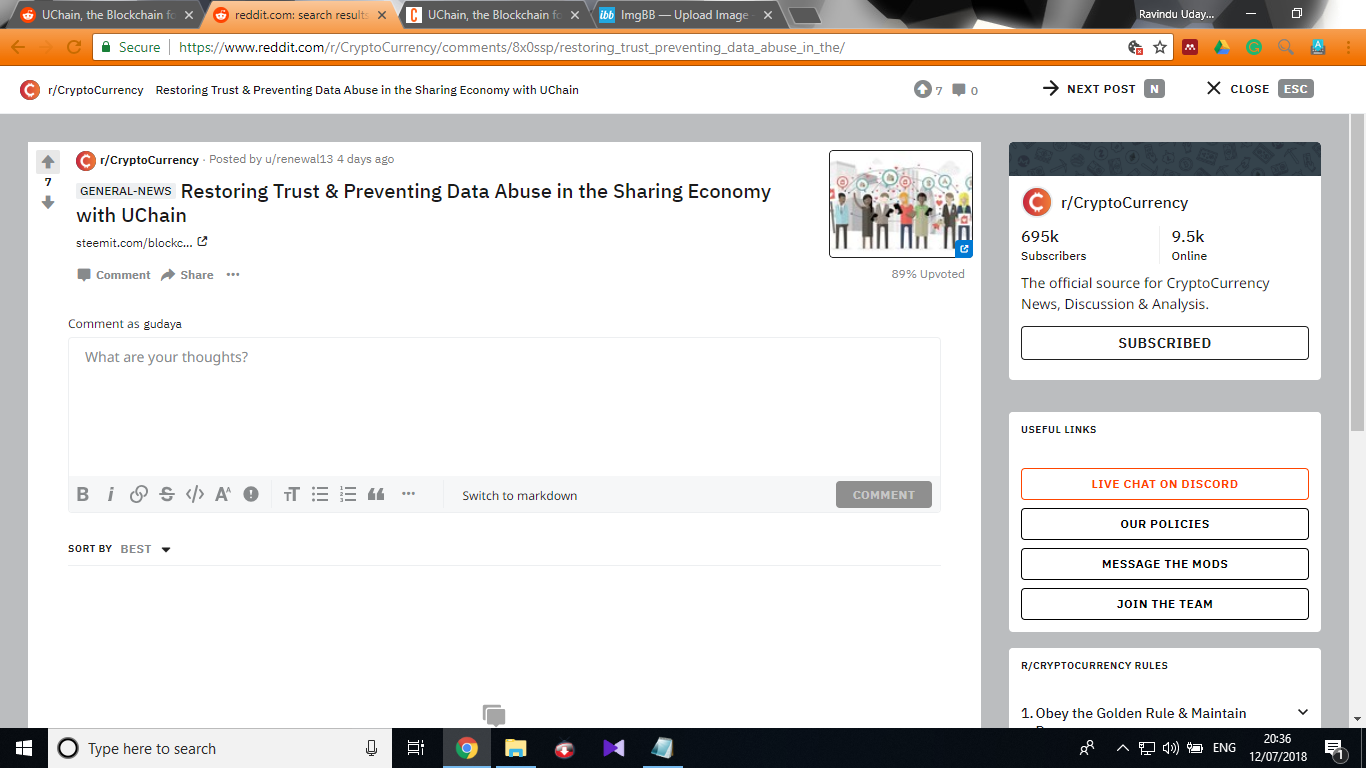Open the post's more actions ellipsis
The width and height of the screenshot is (1366, 768).
pos(233,275)
